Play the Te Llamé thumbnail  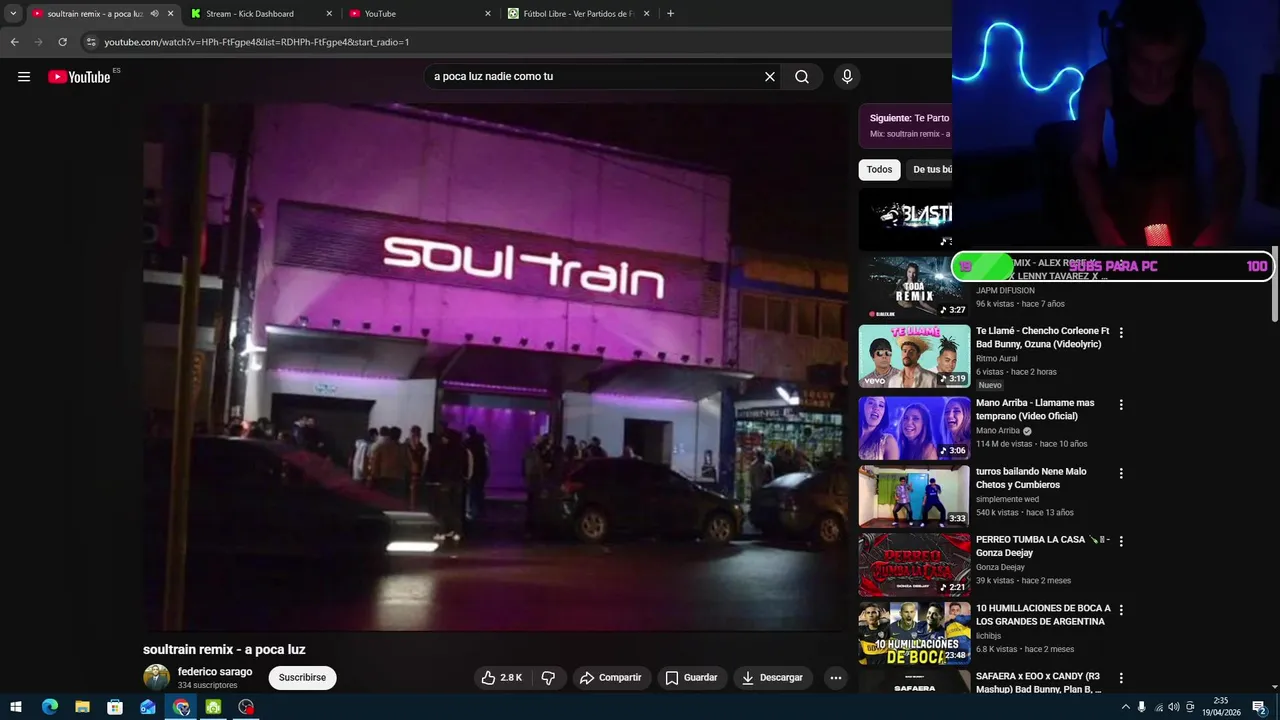point(914,356)
